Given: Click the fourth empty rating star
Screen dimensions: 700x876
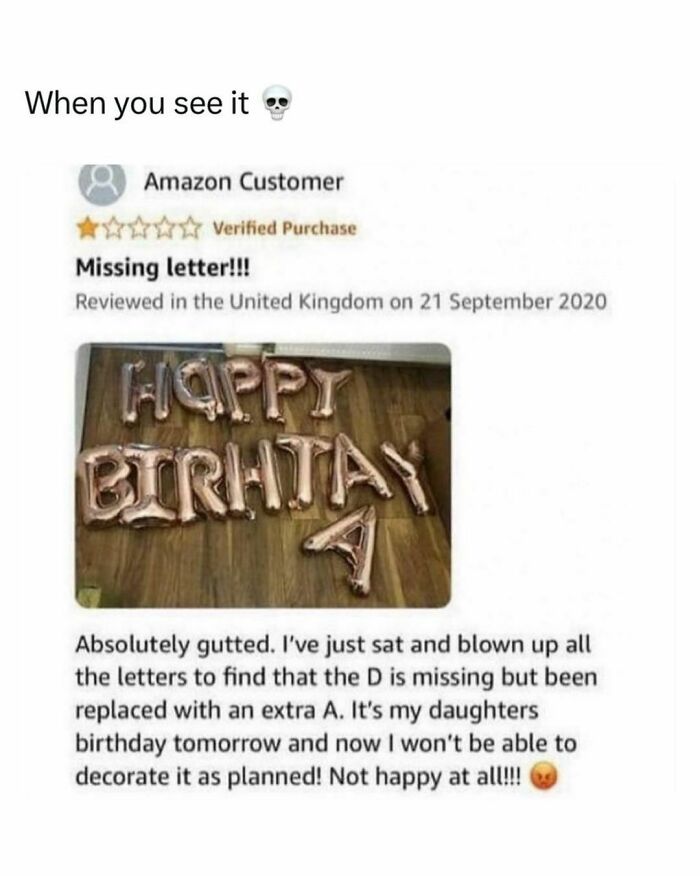Looking at the screenshot, I should click(165, 228).
